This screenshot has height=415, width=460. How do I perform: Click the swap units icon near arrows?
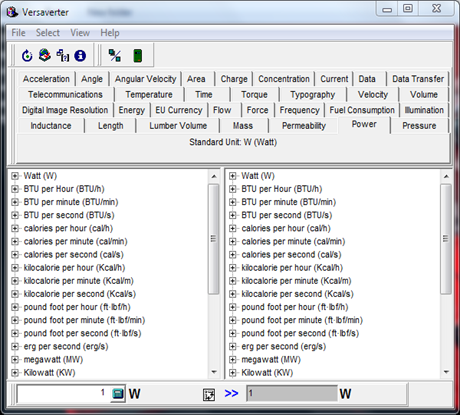tap(209, 394)
